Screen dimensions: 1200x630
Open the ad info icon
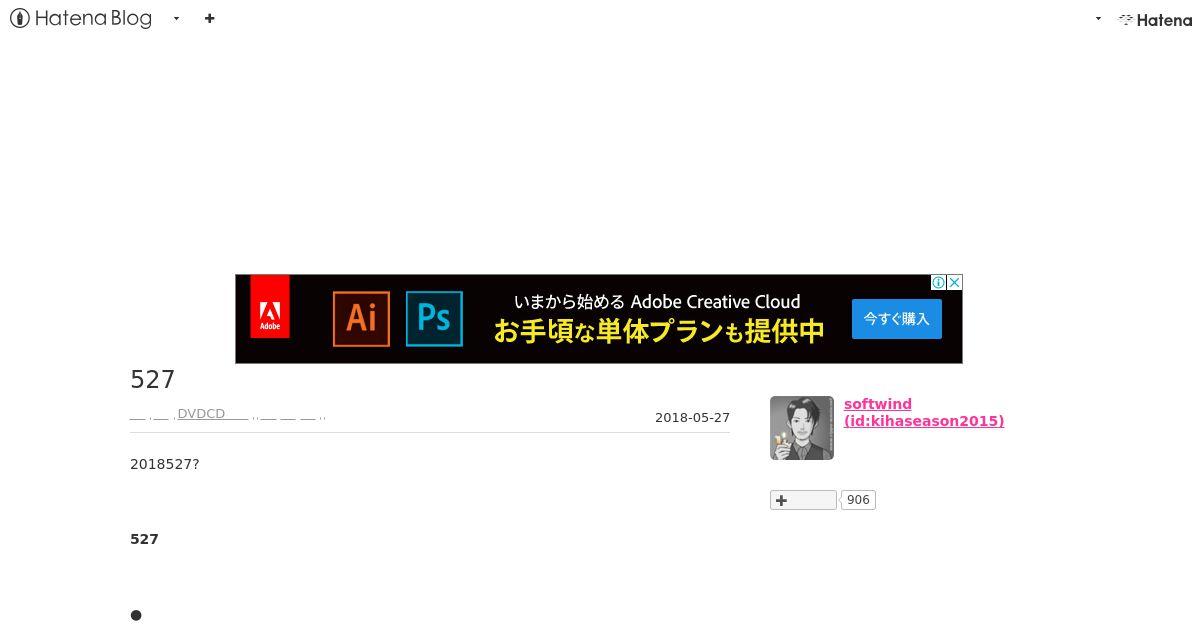click(938, 283)
